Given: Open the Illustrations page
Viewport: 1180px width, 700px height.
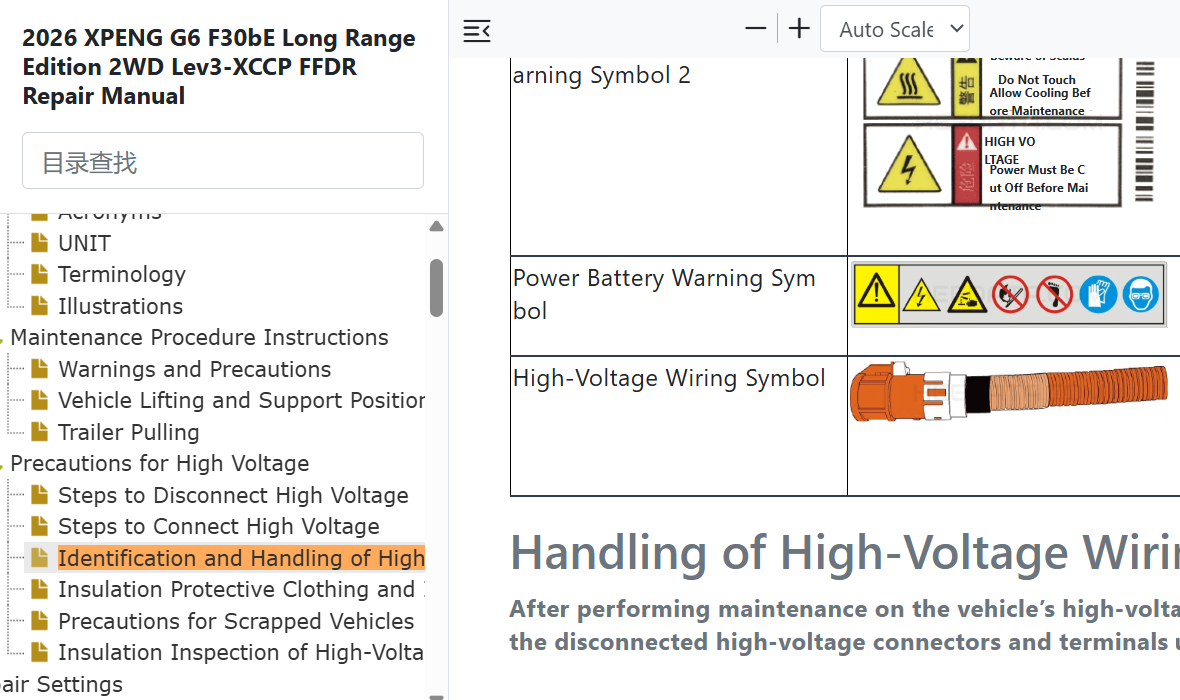Looking at the screenshot, I should 120,306.
